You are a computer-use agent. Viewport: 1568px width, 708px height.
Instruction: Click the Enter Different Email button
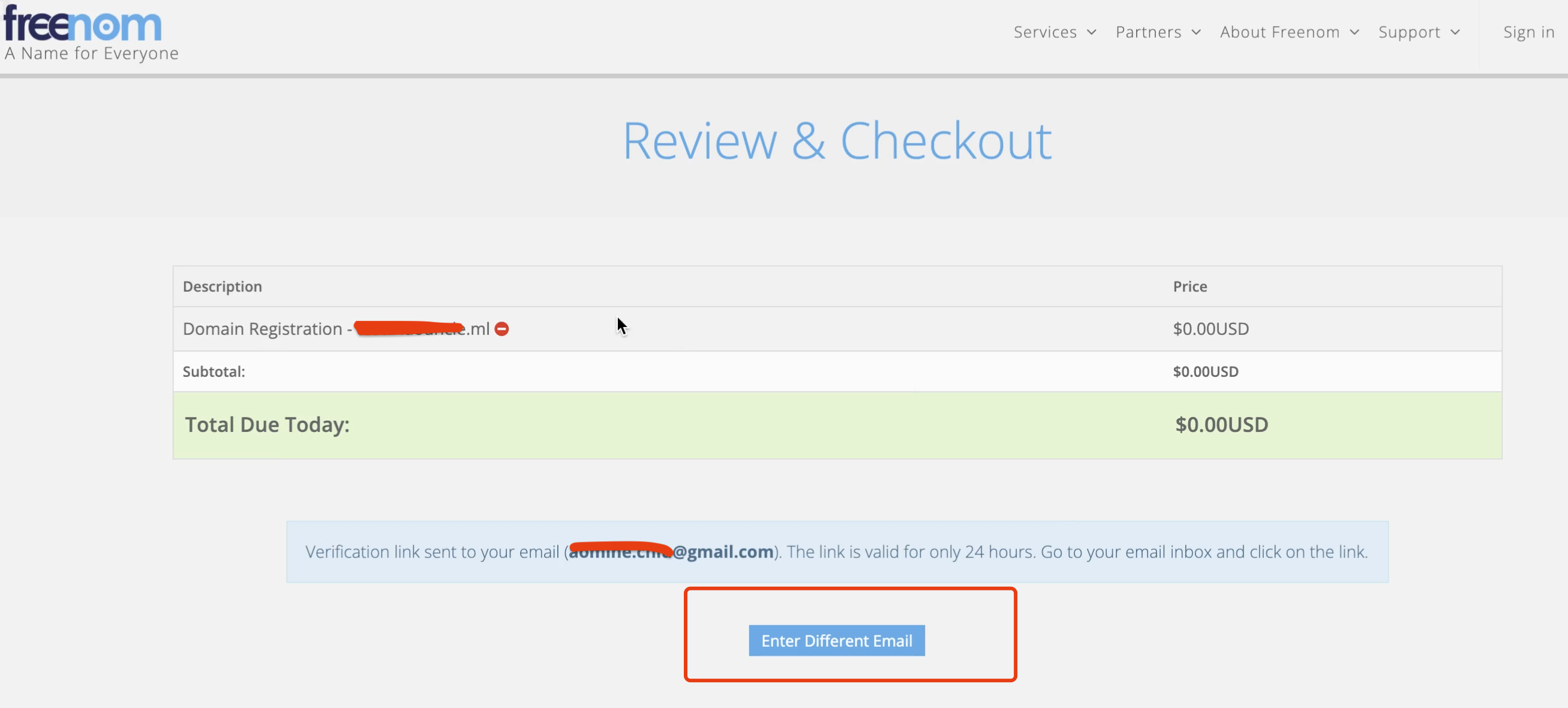pos(836,640)
